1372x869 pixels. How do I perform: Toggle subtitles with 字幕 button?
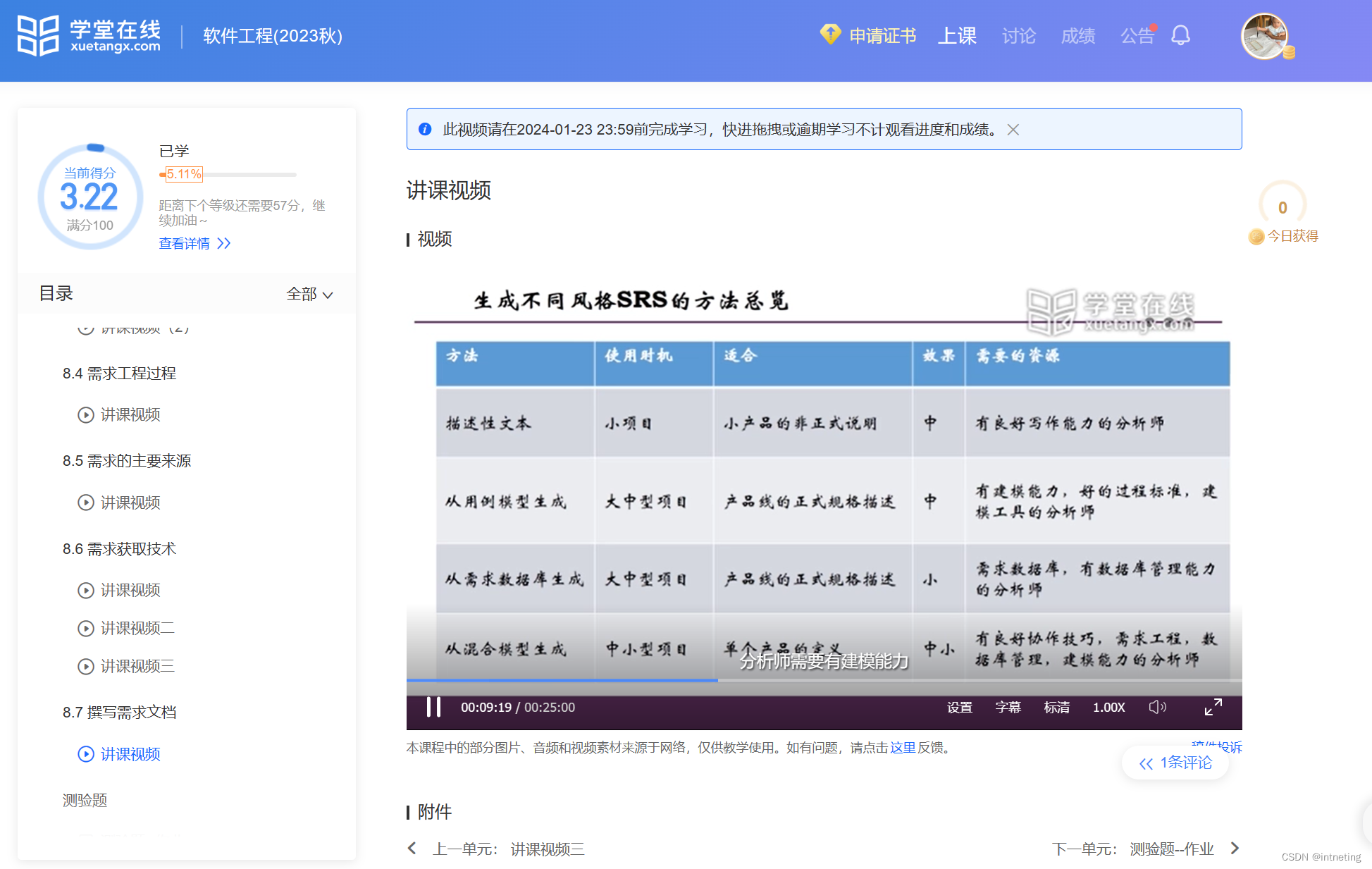point(1008,707)
